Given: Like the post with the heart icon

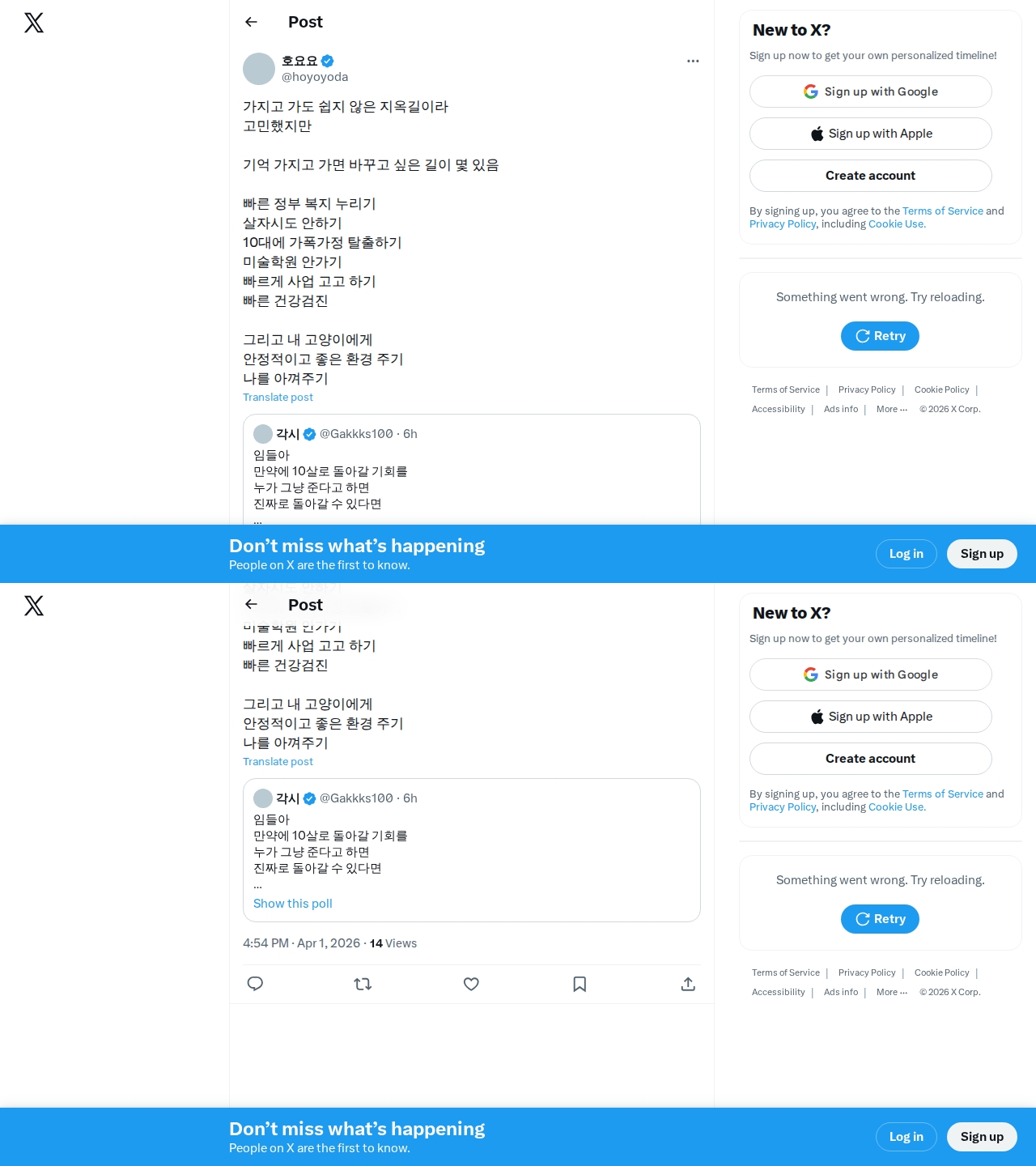Looking at the screenshot, I should (471, 984).
